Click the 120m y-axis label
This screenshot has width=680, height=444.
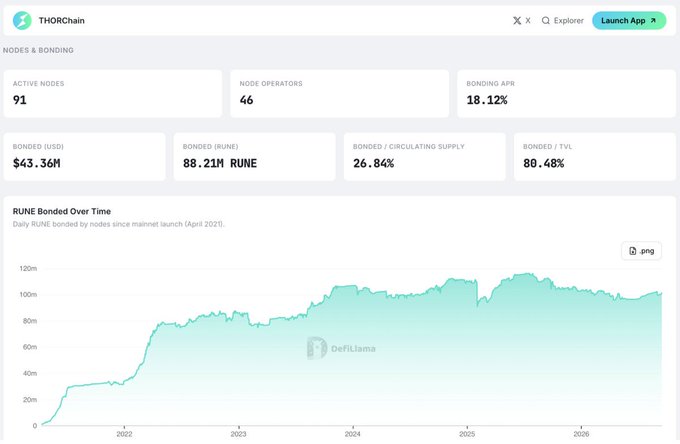[x=28, y=268]
